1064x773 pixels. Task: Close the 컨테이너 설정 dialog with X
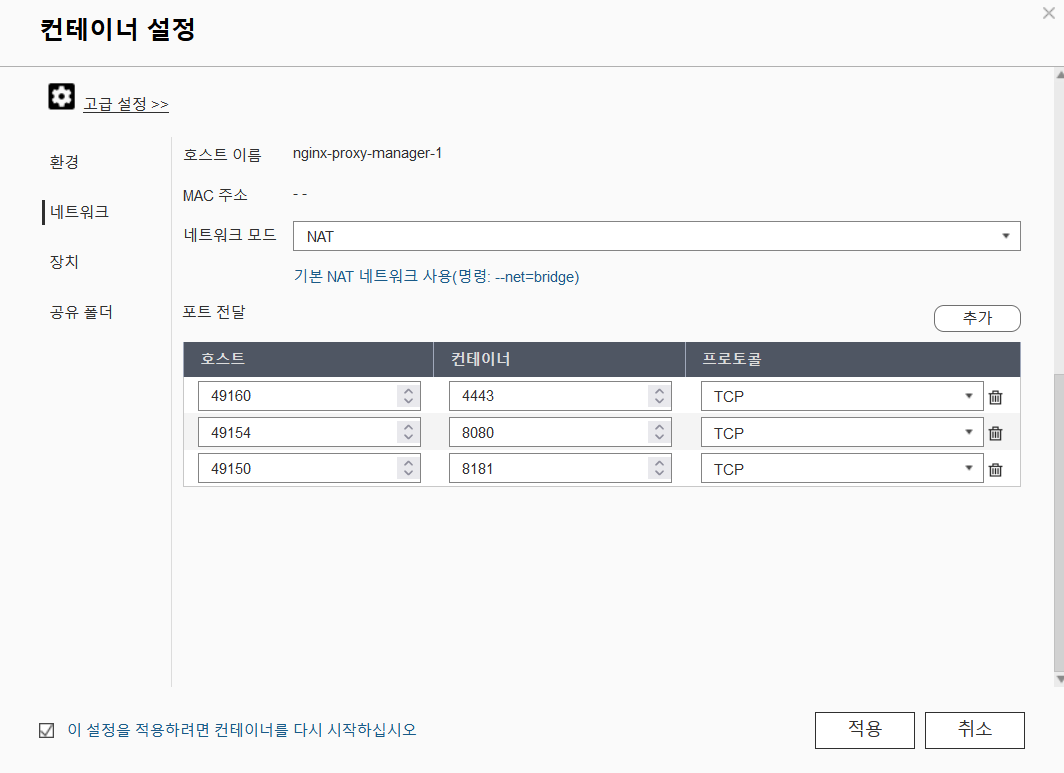point(1048,13)
